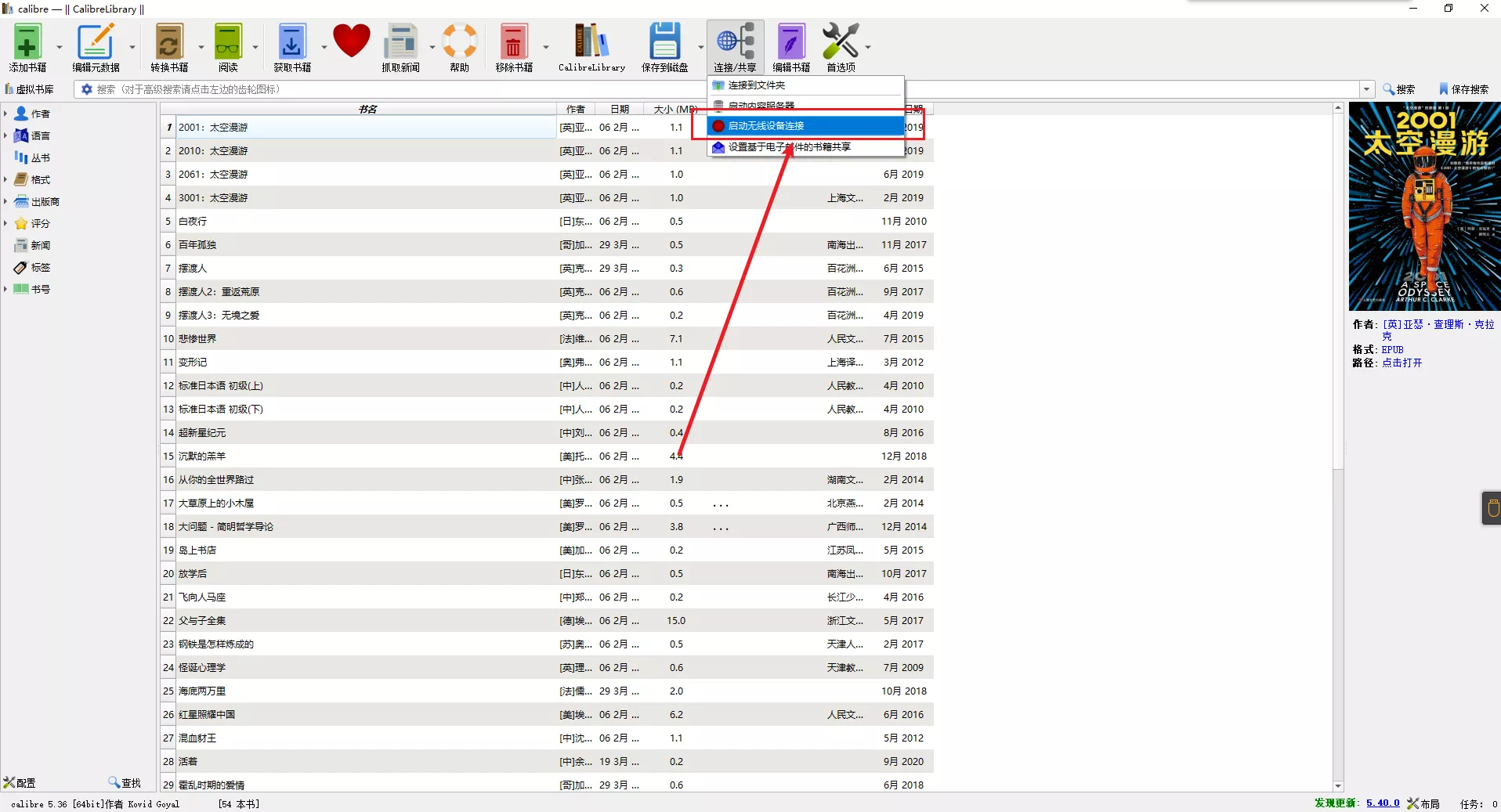Click the Remove Books (移除书籍) trash icon
The width and height of the screenshot is (1501, 812).
[514, 47]
